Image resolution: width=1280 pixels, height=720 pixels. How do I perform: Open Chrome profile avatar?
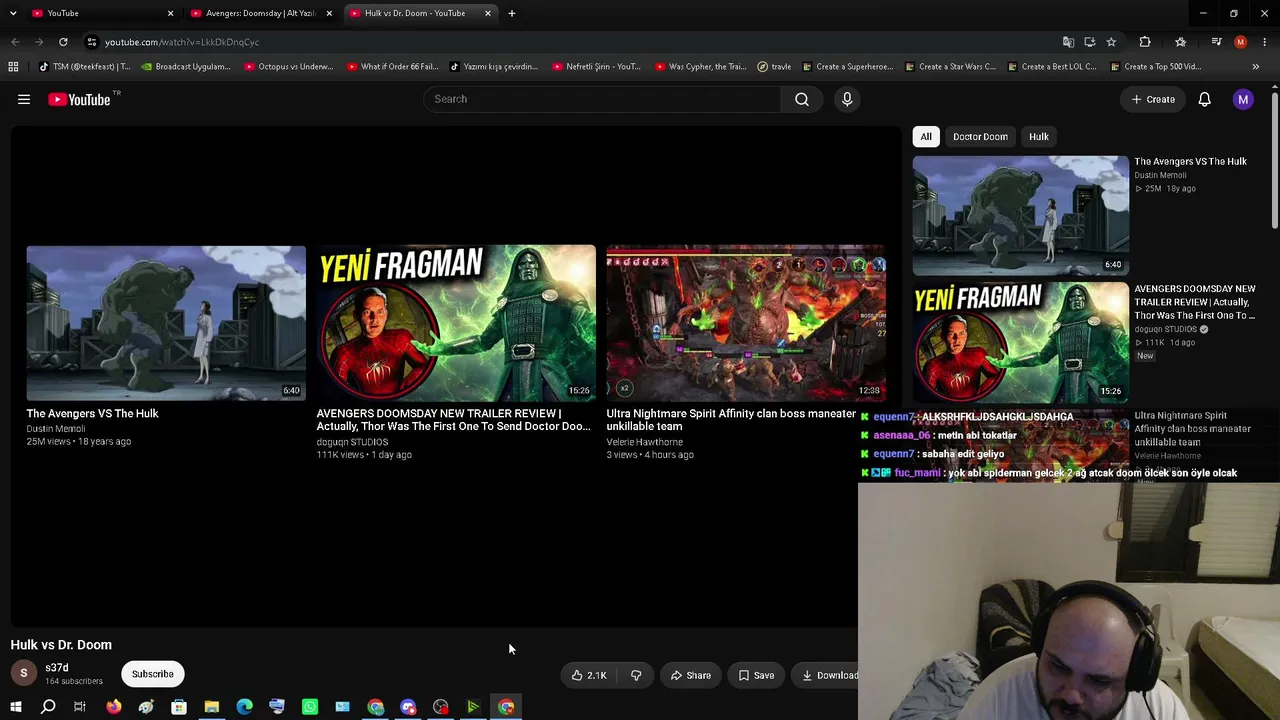1240,42
